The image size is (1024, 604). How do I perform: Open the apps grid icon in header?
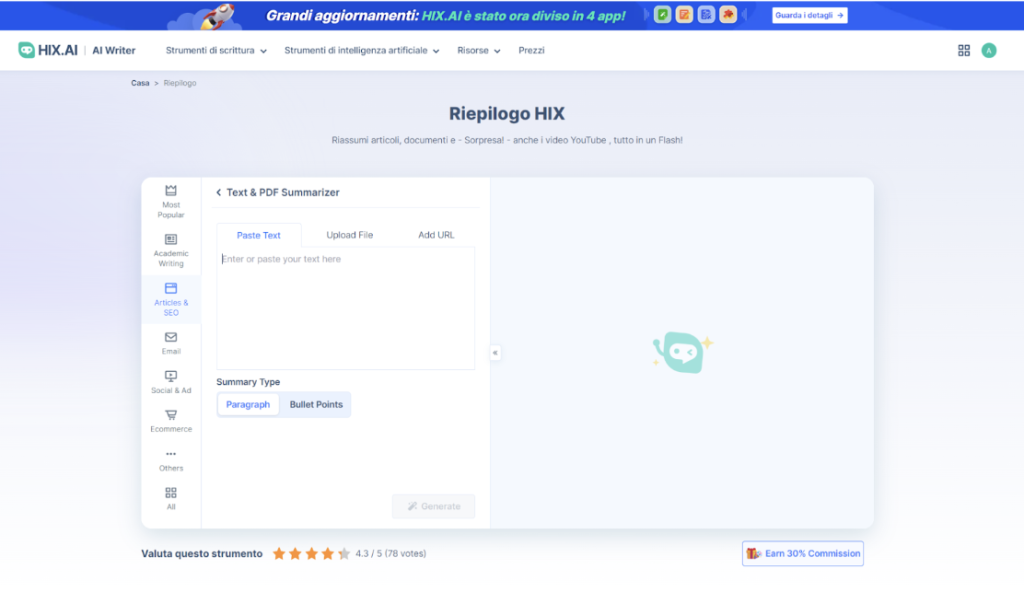coord(964,50)
